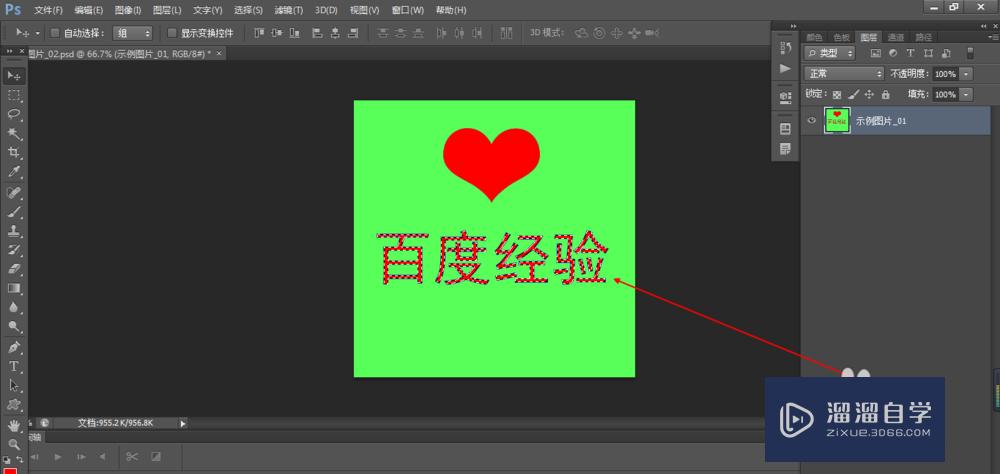Open the Properties panel icon in dock

click(x=786, y=130)
